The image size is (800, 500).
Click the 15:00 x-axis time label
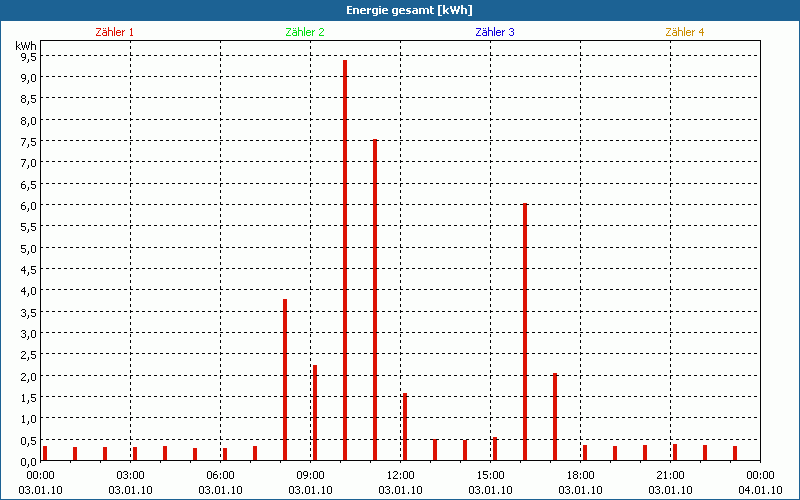point(490,476)
